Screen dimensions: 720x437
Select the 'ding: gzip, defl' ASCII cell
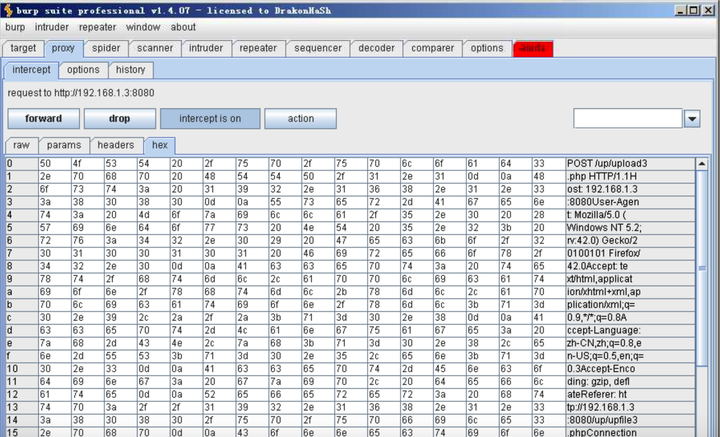click(630, 382)
